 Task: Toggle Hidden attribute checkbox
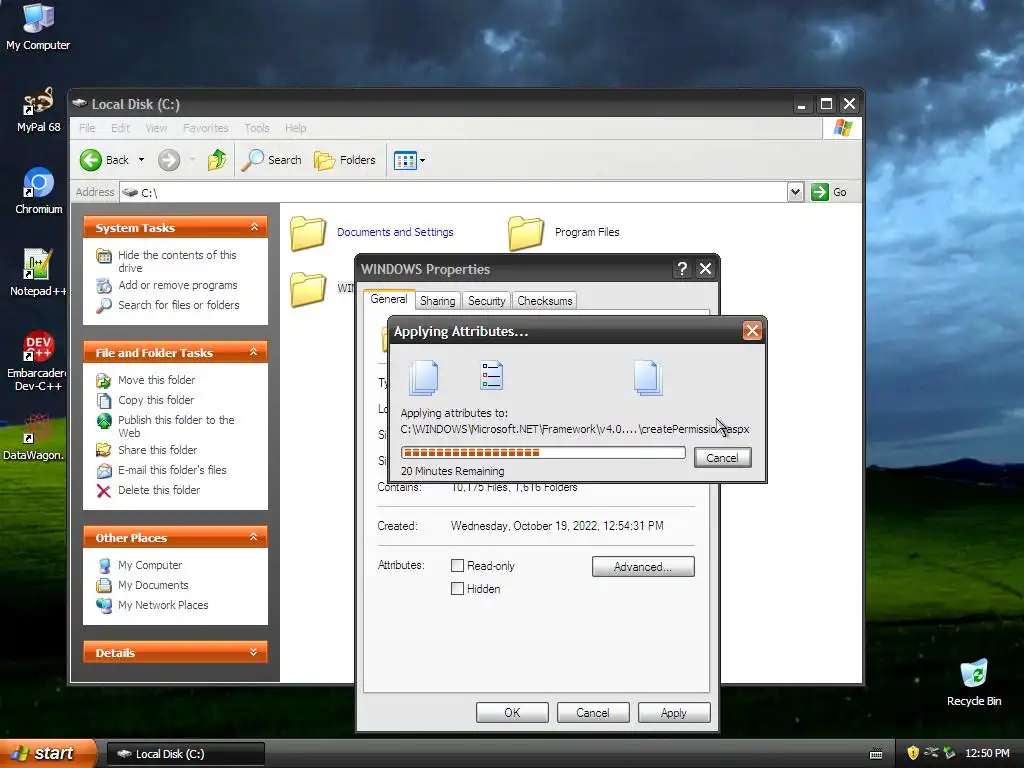tap(458, 589)
